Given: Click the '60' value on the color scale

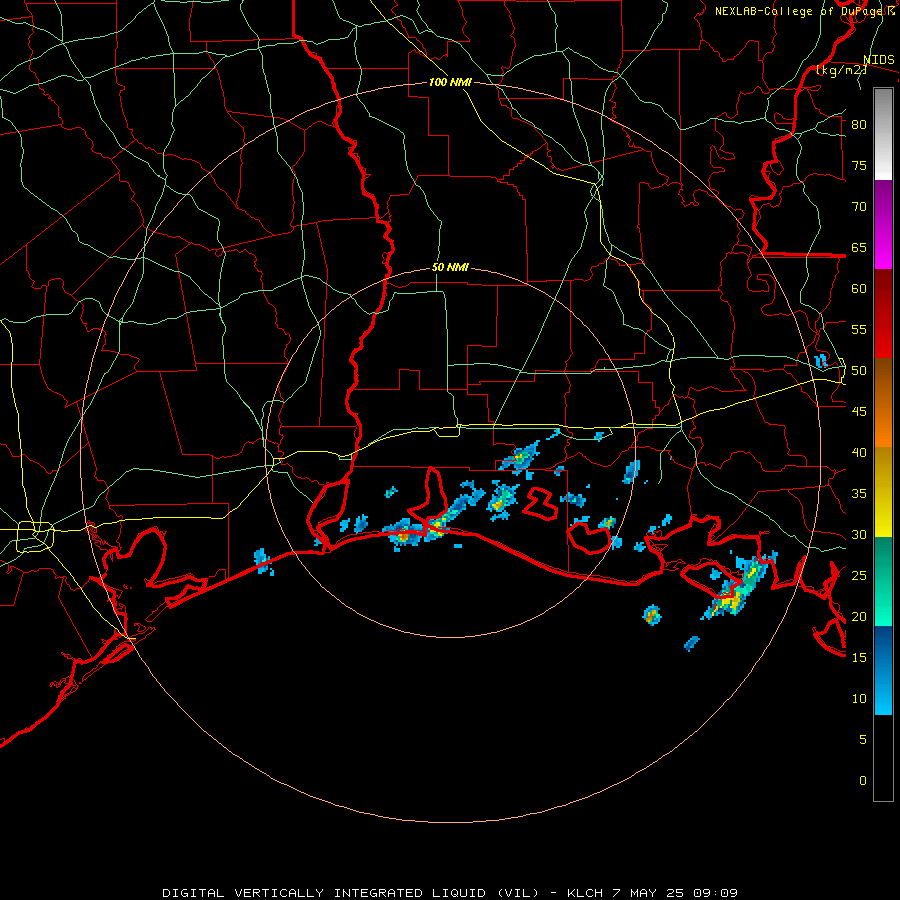Looking at the screenshot, I should [859, 289].
